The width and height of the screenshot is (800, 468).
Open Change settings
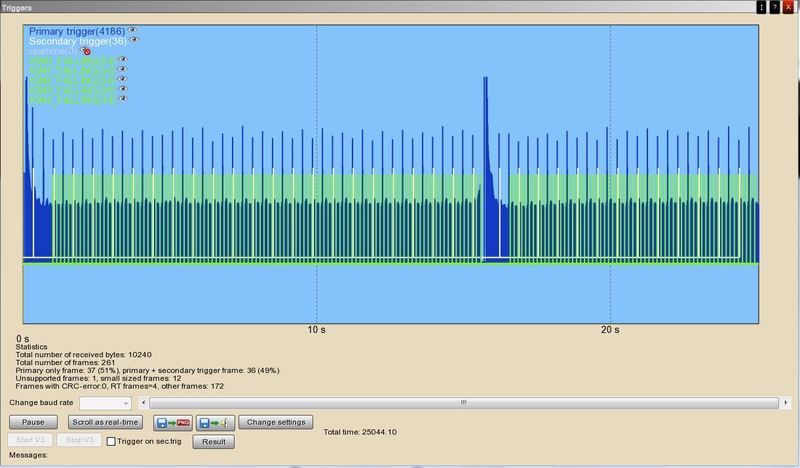[275, 422]
